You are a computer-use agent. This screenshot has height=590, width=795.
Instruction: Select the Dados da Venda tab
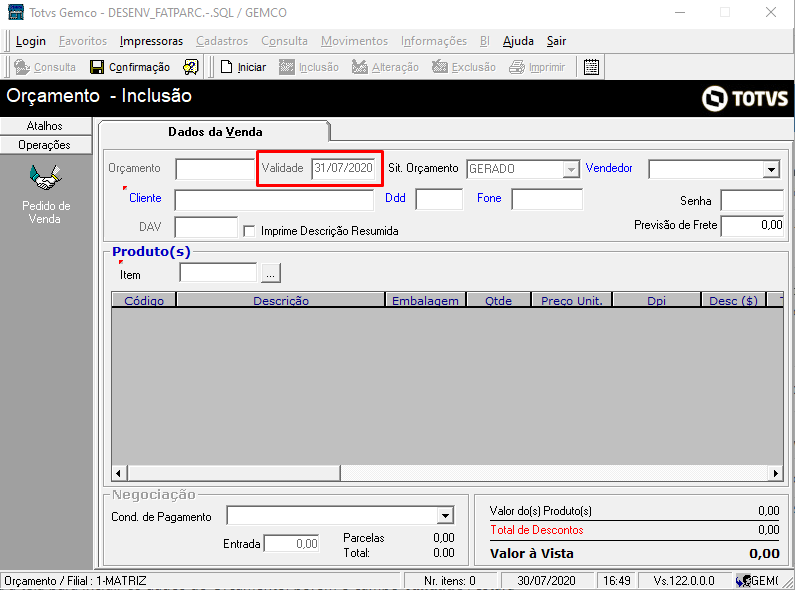coord(215,132)
